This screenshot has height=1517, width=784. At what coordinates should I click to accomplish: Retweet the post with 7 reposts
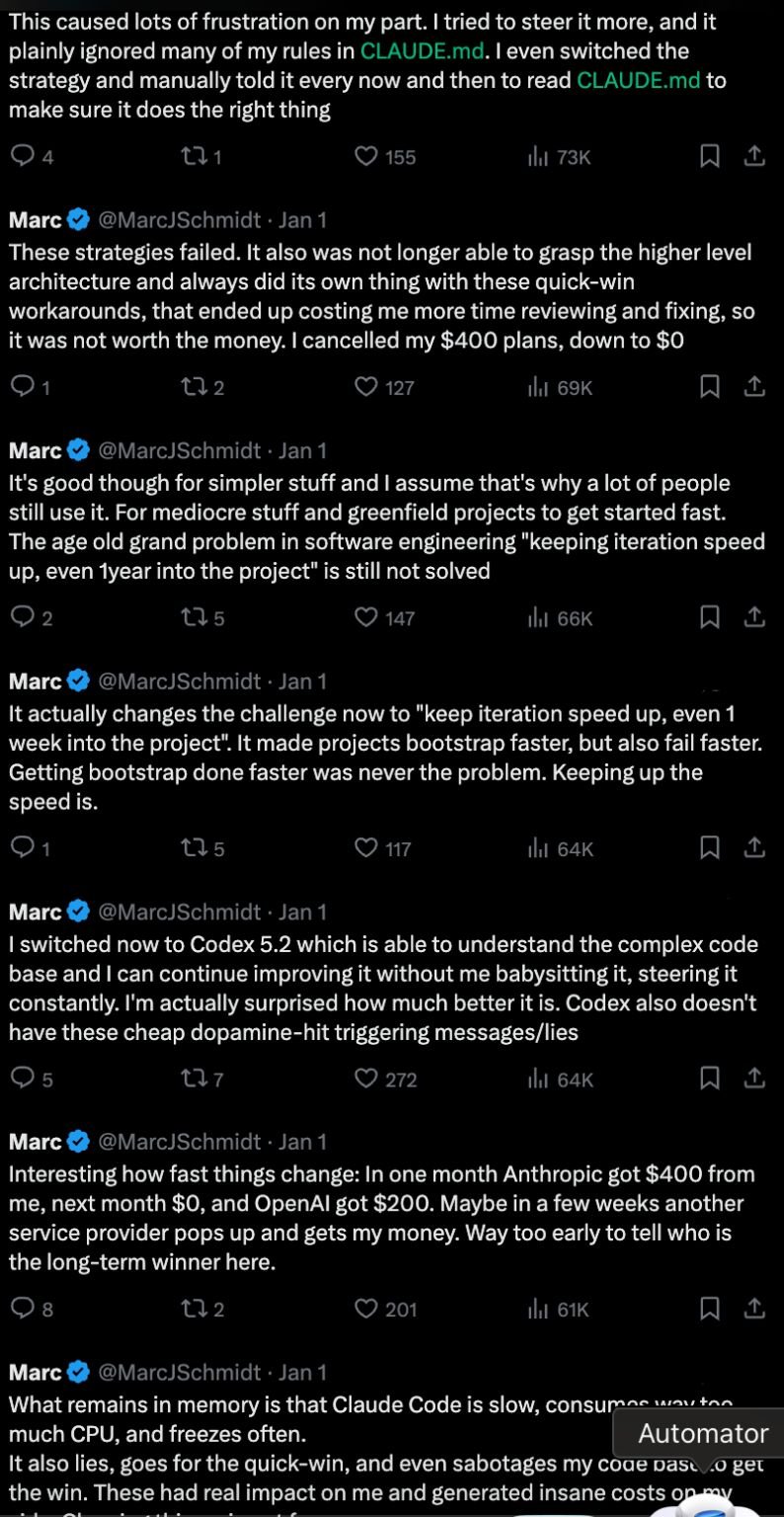point(192,1079)
